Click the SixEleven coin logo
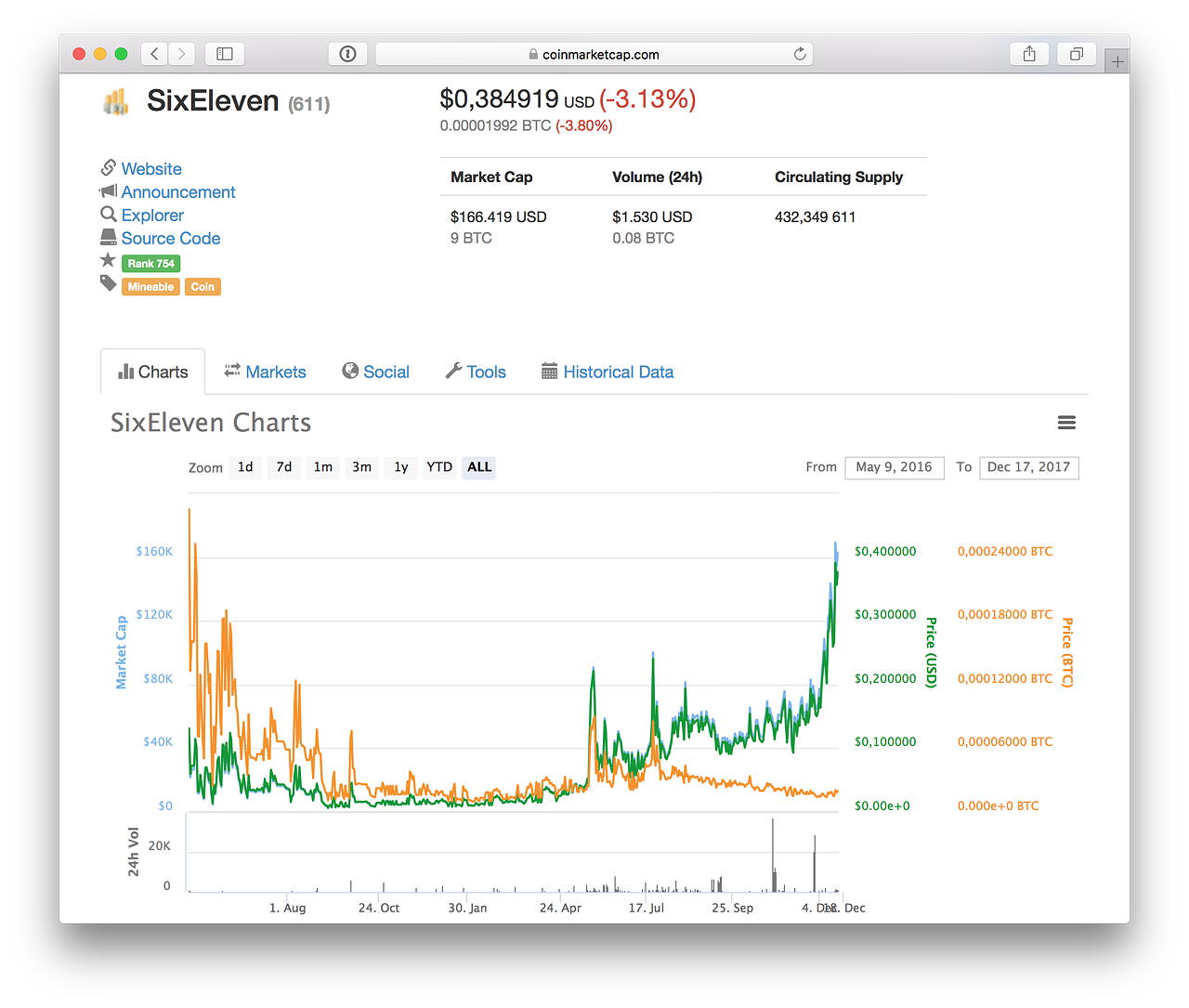 click(x=116, y=101)
